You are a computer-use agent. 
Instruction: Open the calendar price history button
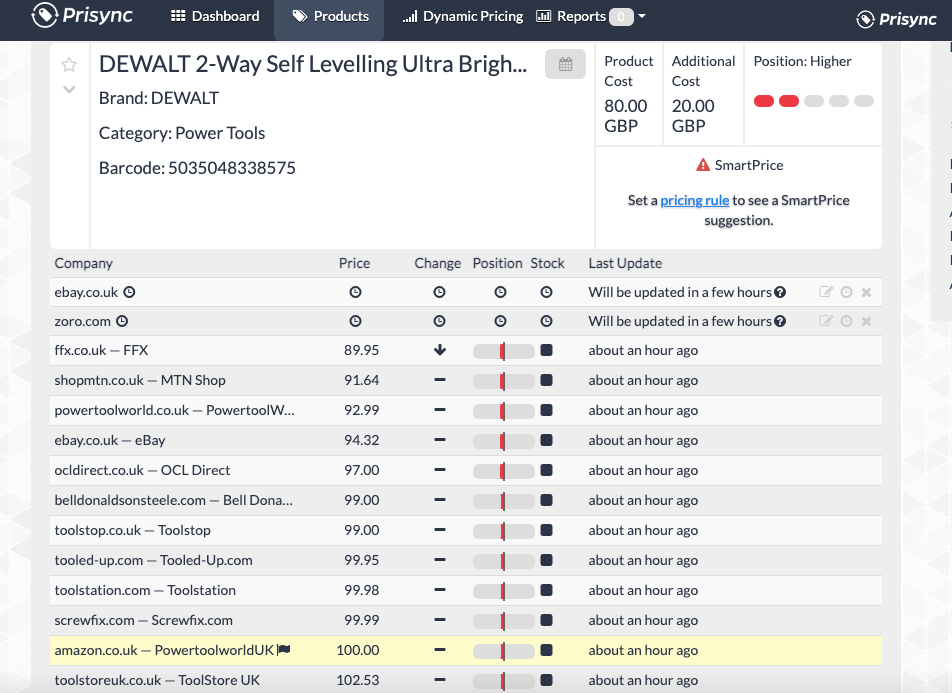click(565, 64)
